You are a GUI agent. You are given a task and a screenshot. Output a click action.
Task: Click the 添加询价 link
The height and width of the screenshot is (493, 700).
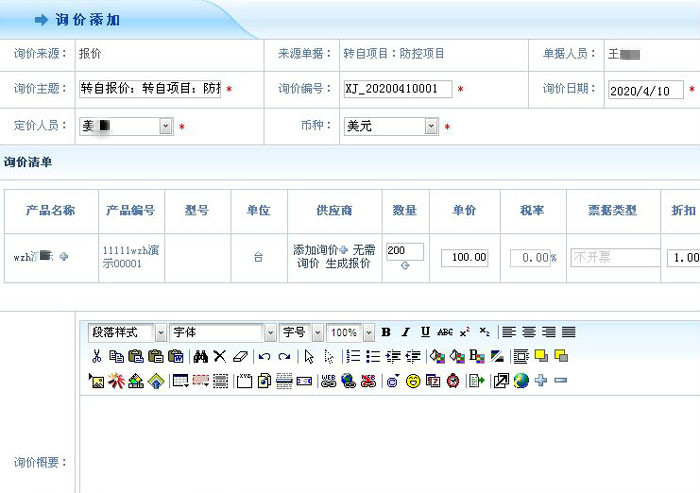316,249
